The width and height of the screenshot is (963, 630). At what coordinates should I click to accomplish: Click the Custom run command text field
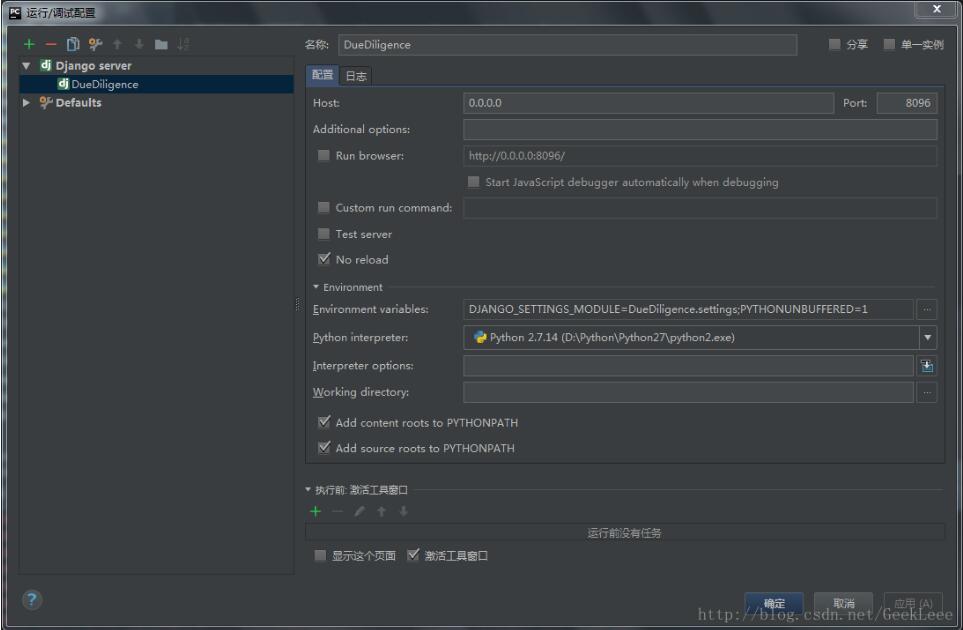(x=700, y=208)
